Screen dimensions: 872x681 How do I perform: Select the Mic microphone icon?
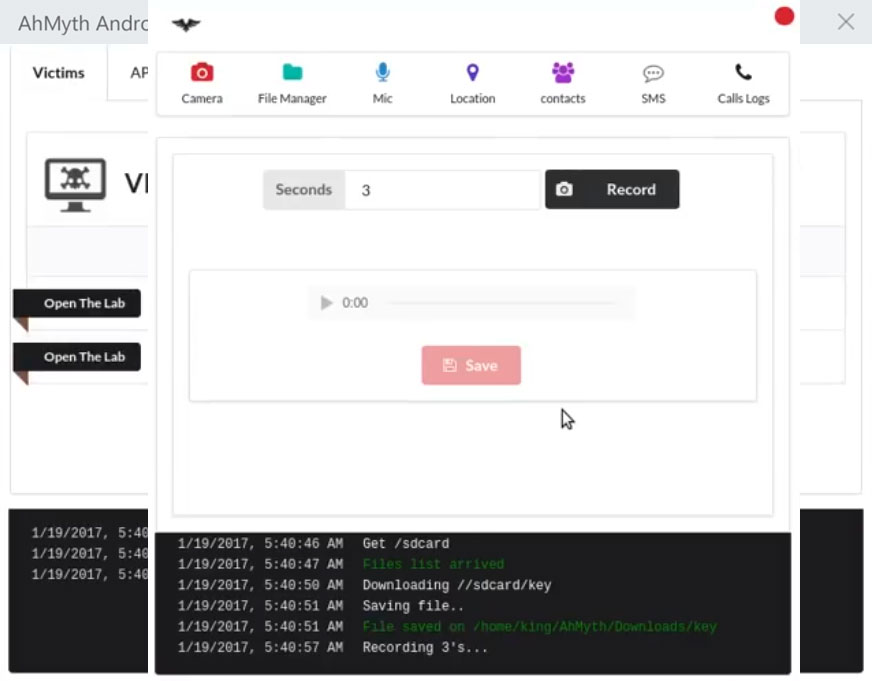tap(383, 72)
